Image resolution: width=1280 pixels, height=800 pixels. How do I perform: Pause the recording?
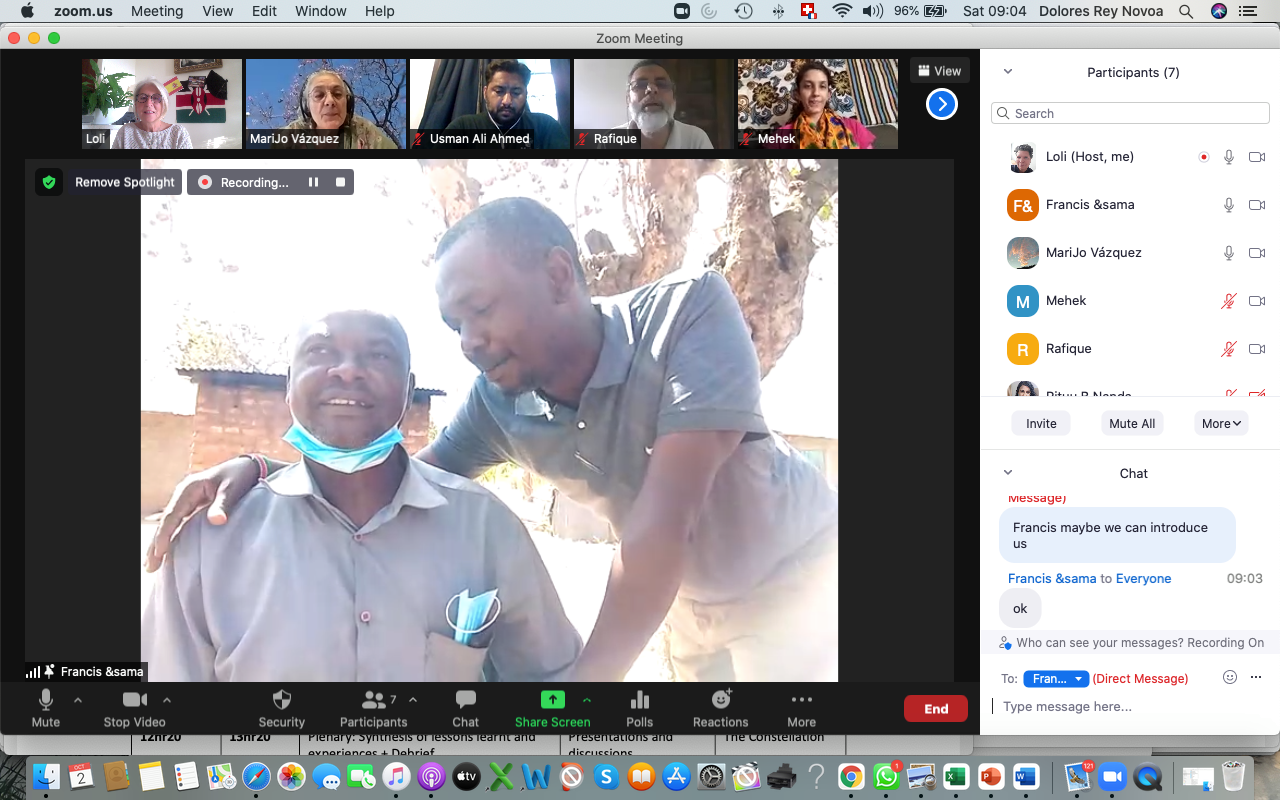(313, 182)
